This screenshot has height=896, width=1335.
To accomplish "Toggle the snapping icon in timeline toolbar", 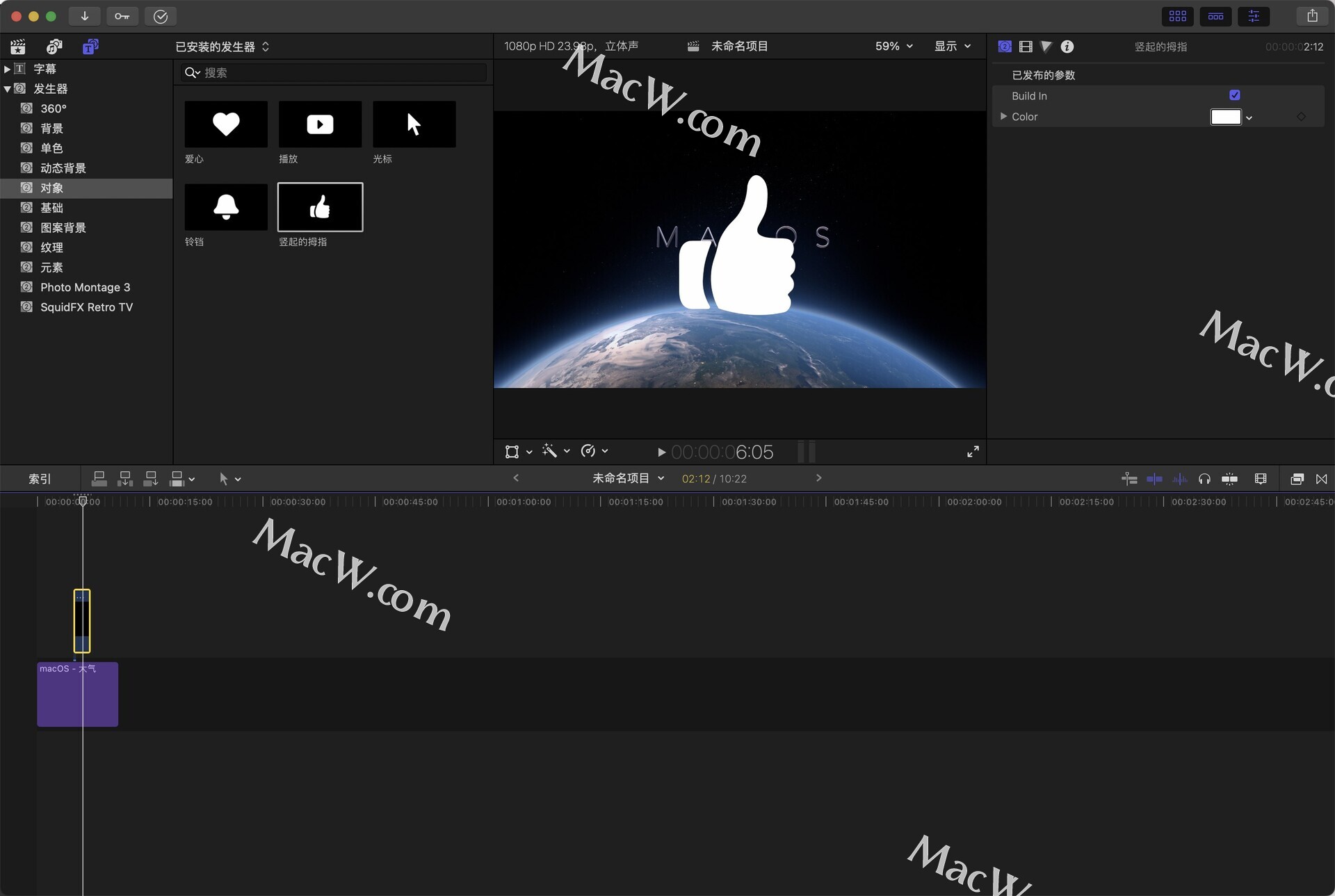I will [x=1229, y=479].
